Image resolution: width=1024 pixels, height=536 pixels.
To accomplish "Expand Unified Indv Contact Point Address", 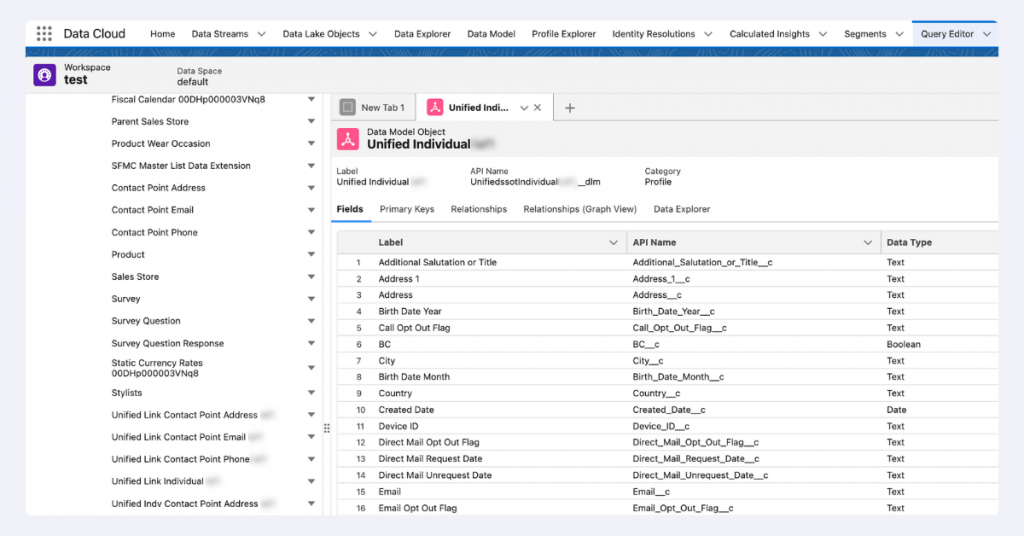I will (312, 504).
